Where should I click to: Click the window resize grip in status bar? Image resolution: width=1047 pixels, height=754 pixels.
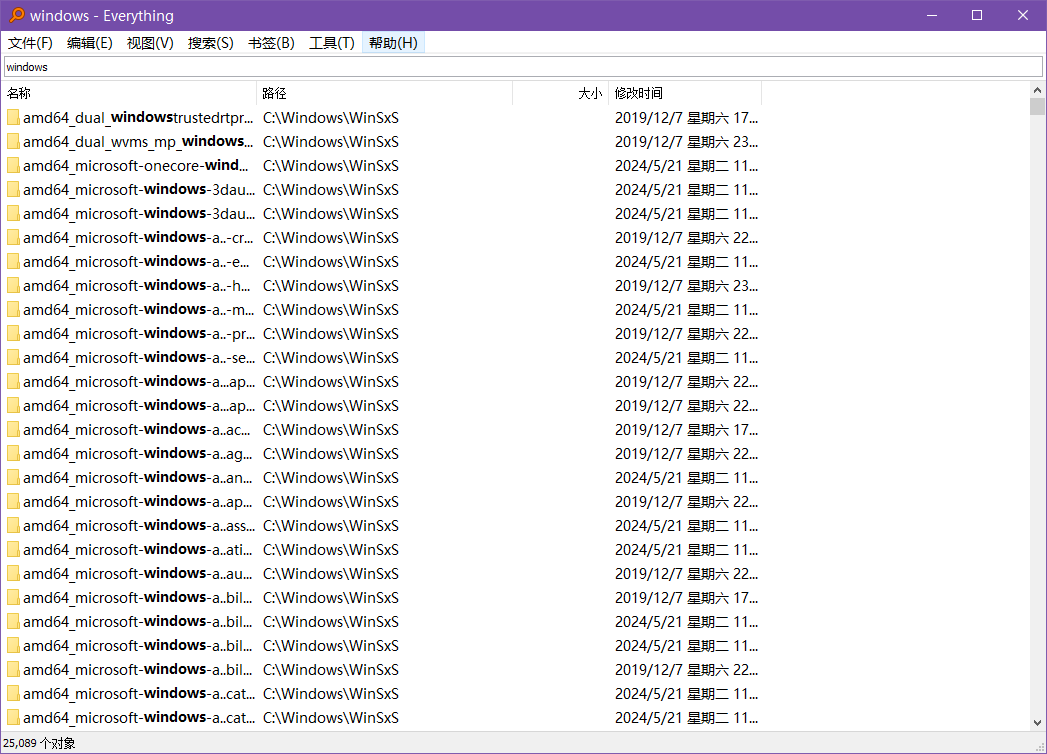[x=1039, y=746]
